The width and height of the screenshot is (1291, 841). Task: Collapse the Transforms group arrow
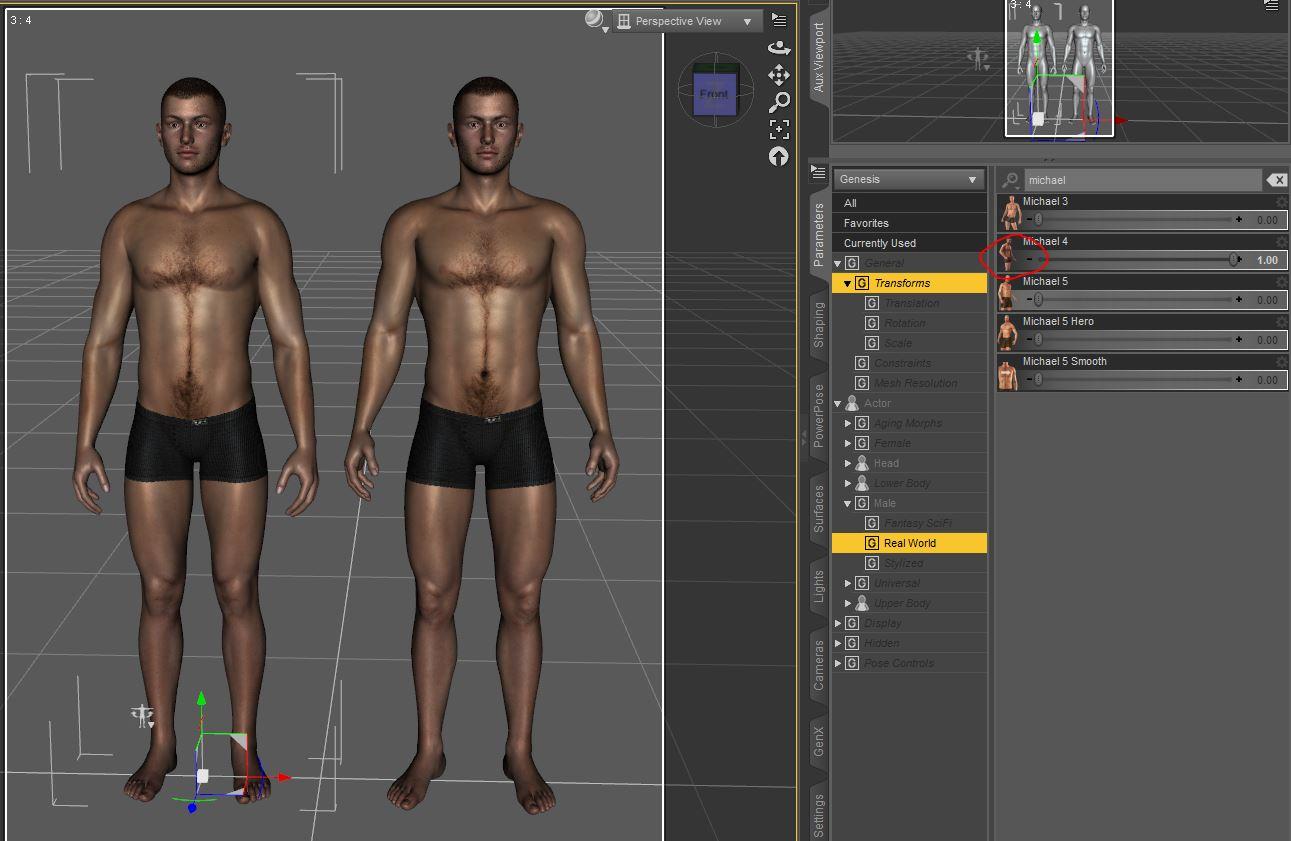click(x=848, y=283)
